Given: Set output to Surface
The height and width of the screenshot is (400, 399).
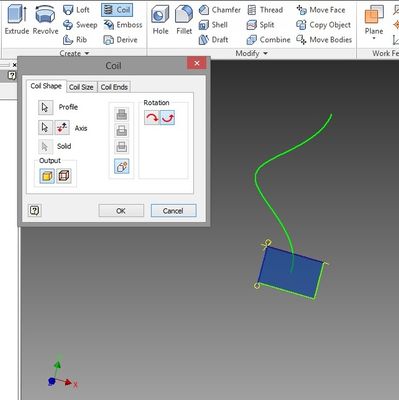Looking at the screenshot, I should pos(64,176).
